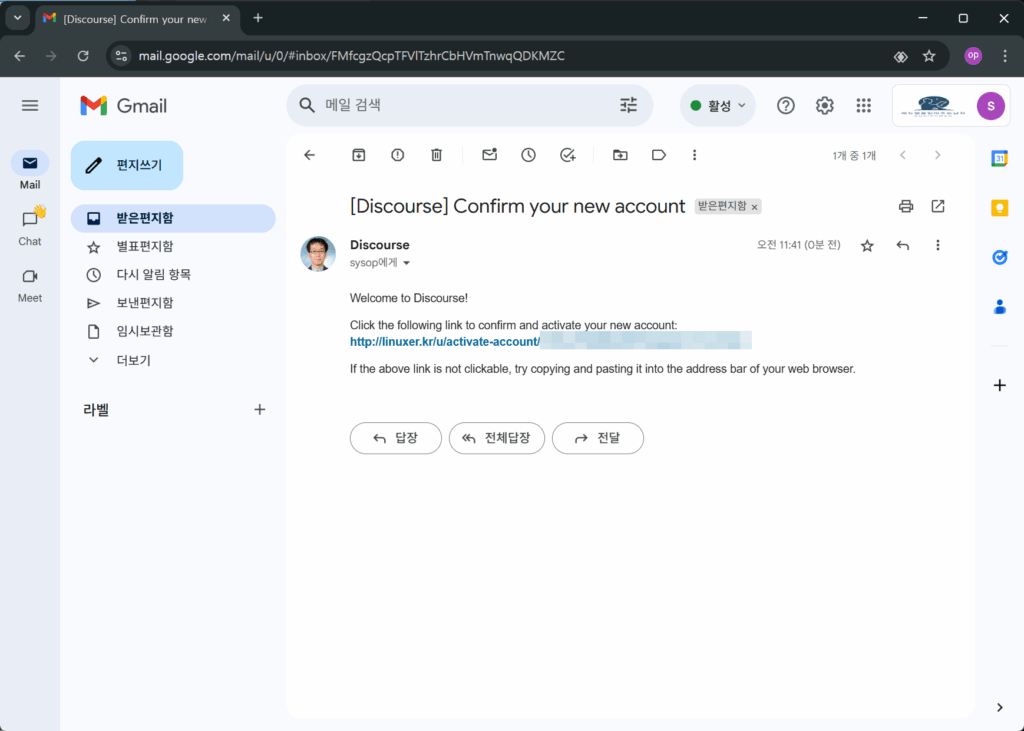Move the email to another folder
The width and height of the screenshot is (1024, 731).
pos(620,155)
